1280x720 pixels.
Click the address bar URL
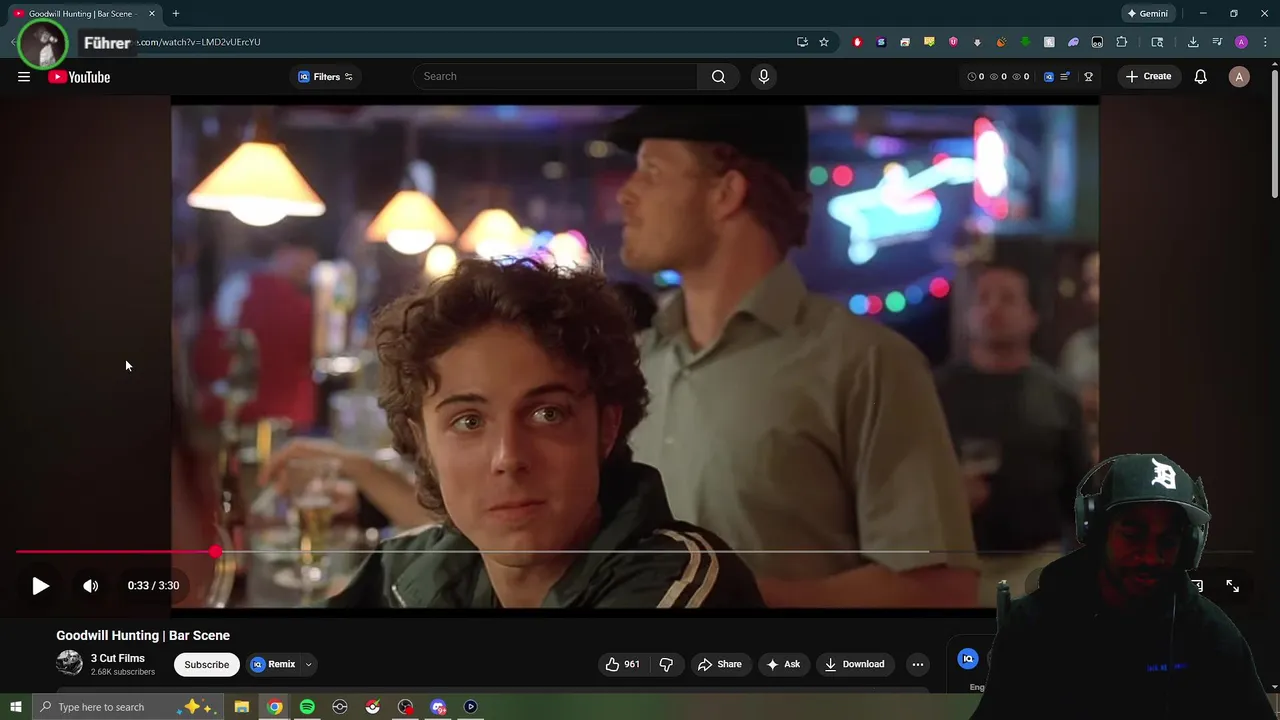[x=199, y=42]
